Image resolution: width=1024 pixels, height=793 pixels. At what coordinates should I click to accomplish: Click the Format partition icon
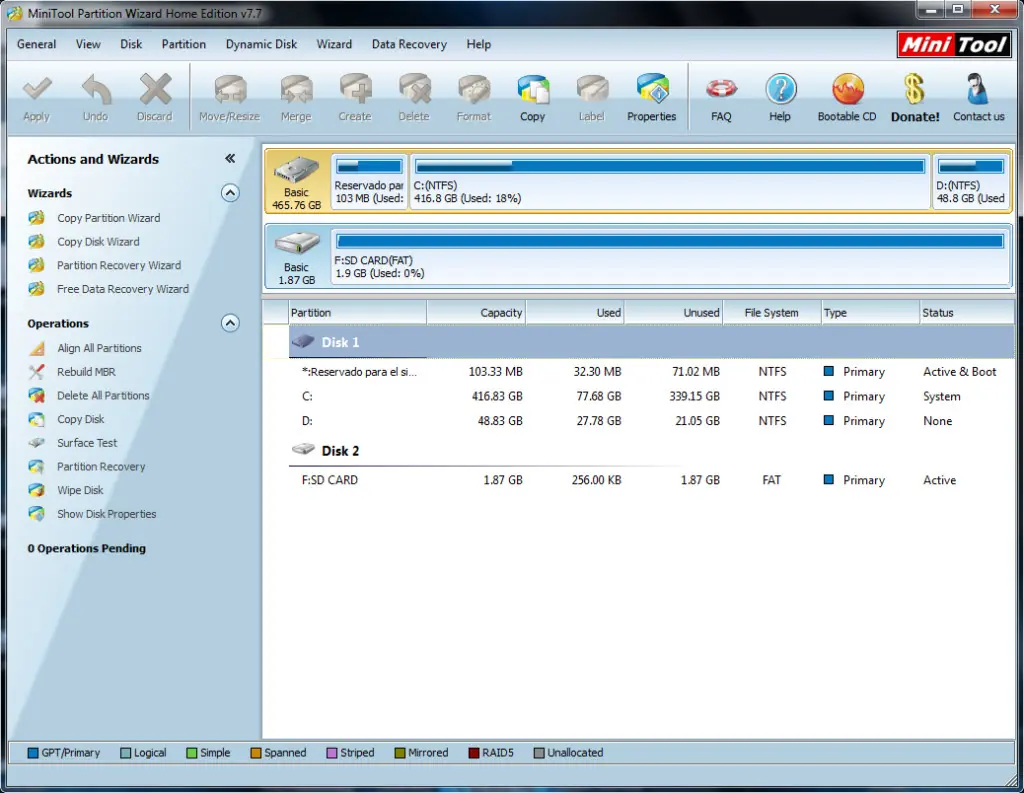473,89
